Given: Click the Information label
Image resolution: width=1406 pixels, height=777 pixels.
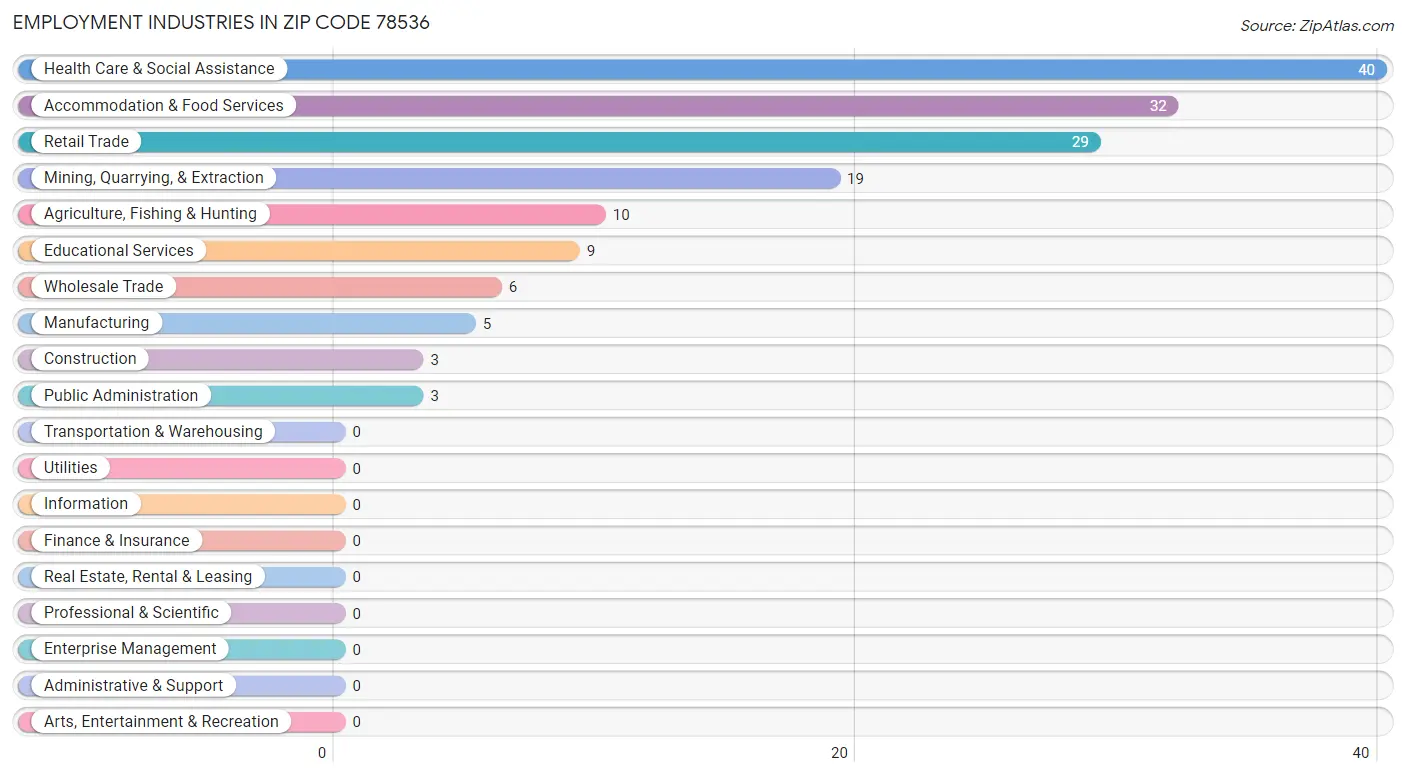Looking at the screenshot, I should [x=86, y=504].
